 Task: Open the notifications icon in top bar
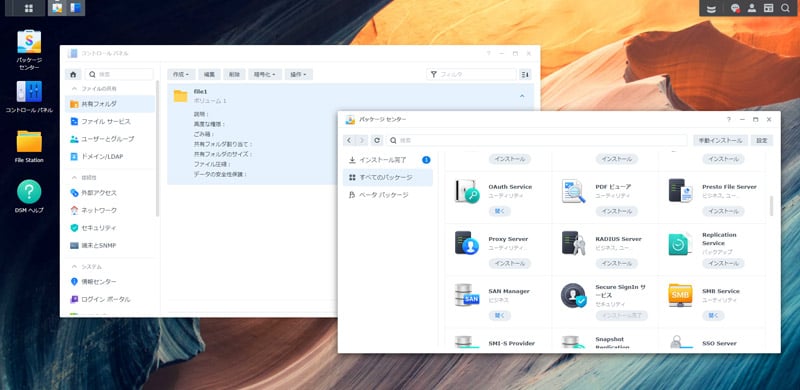click(735, 8)
